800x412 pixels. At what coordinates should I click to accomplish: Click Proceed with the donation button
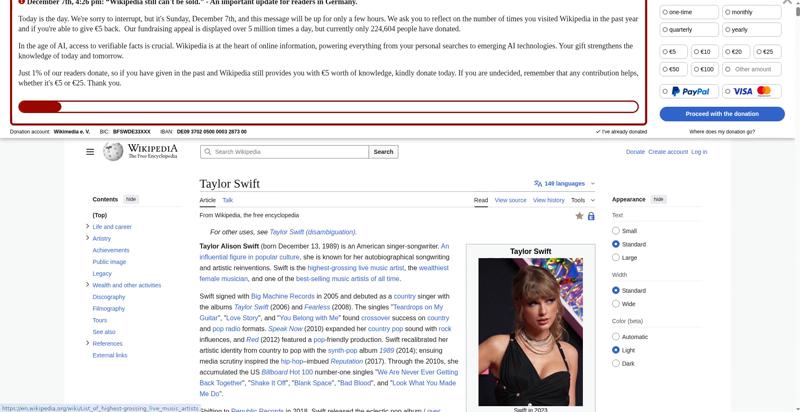point(722,114)
